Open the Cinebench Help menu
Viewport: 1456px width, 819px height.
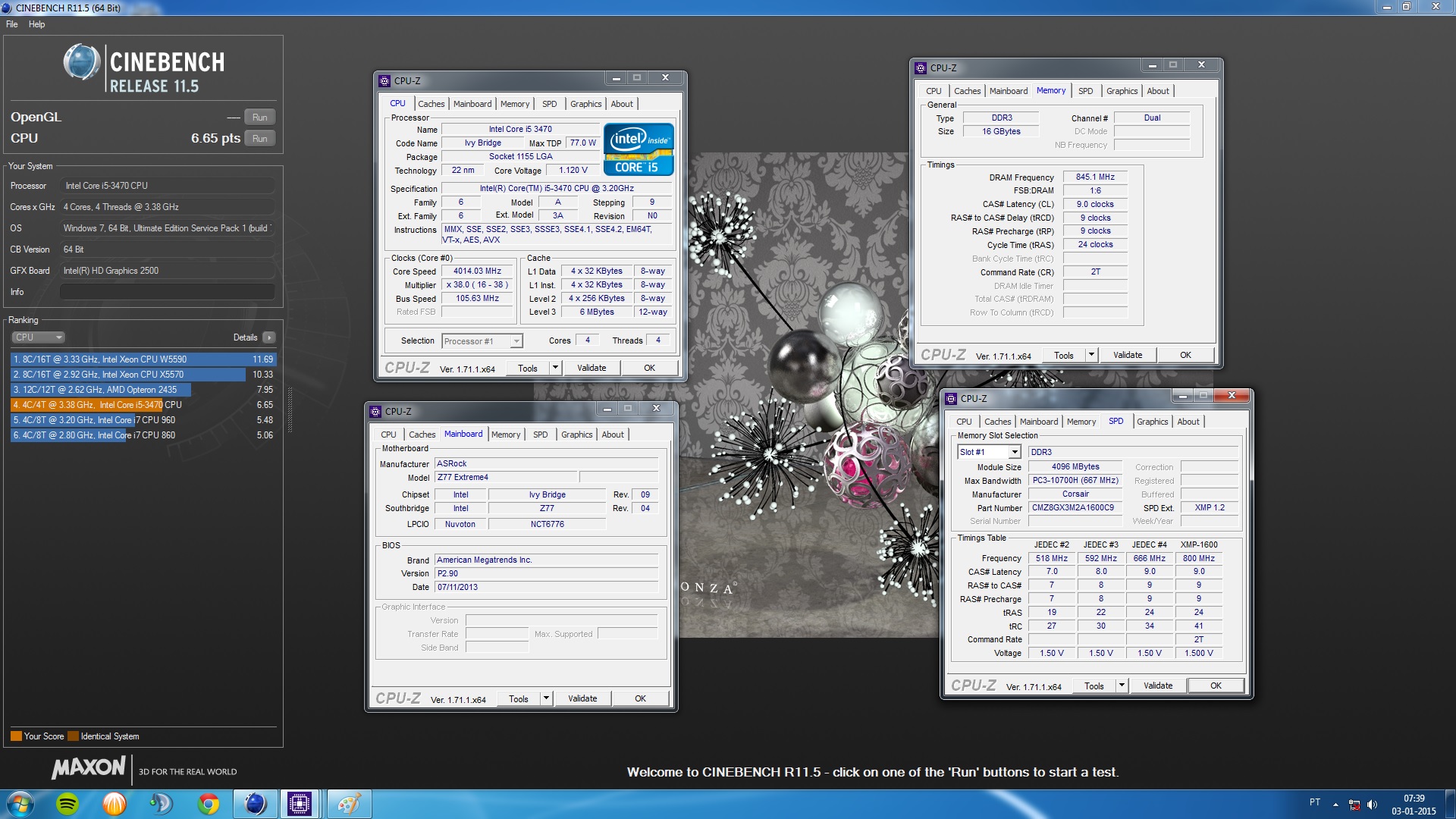pos(37,24)
